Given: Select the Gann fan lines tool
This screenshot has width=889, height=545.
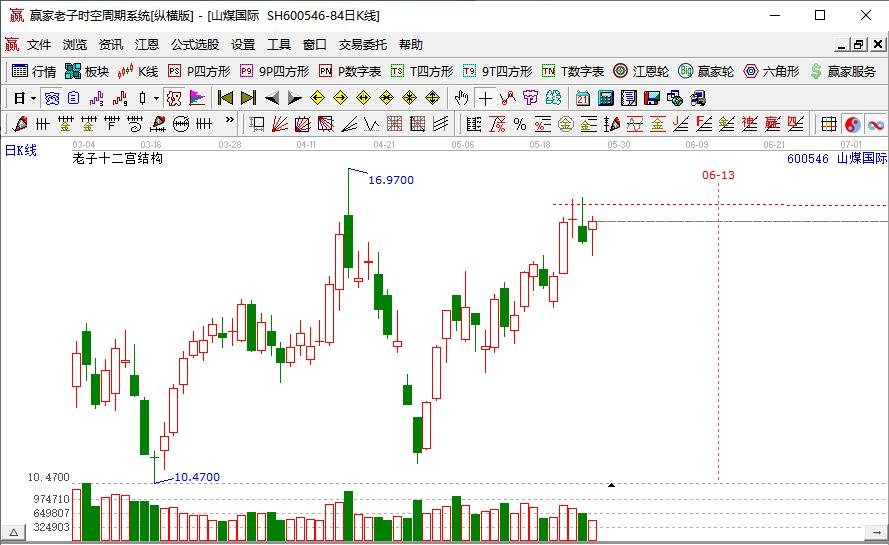Looking at the screenshot, I should pos(280,124).
